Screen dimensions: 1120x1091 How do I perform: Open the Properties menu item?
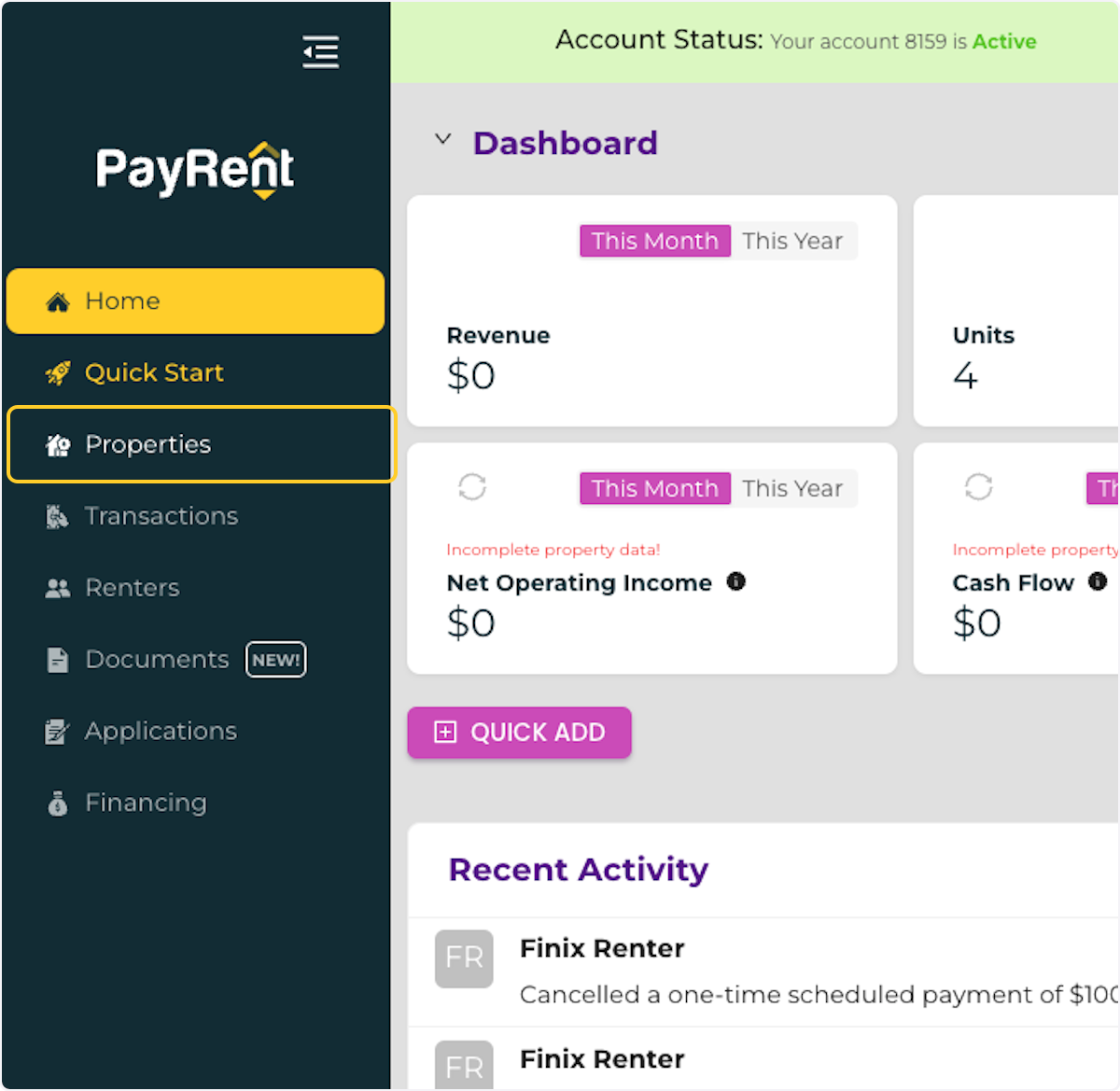147,444
